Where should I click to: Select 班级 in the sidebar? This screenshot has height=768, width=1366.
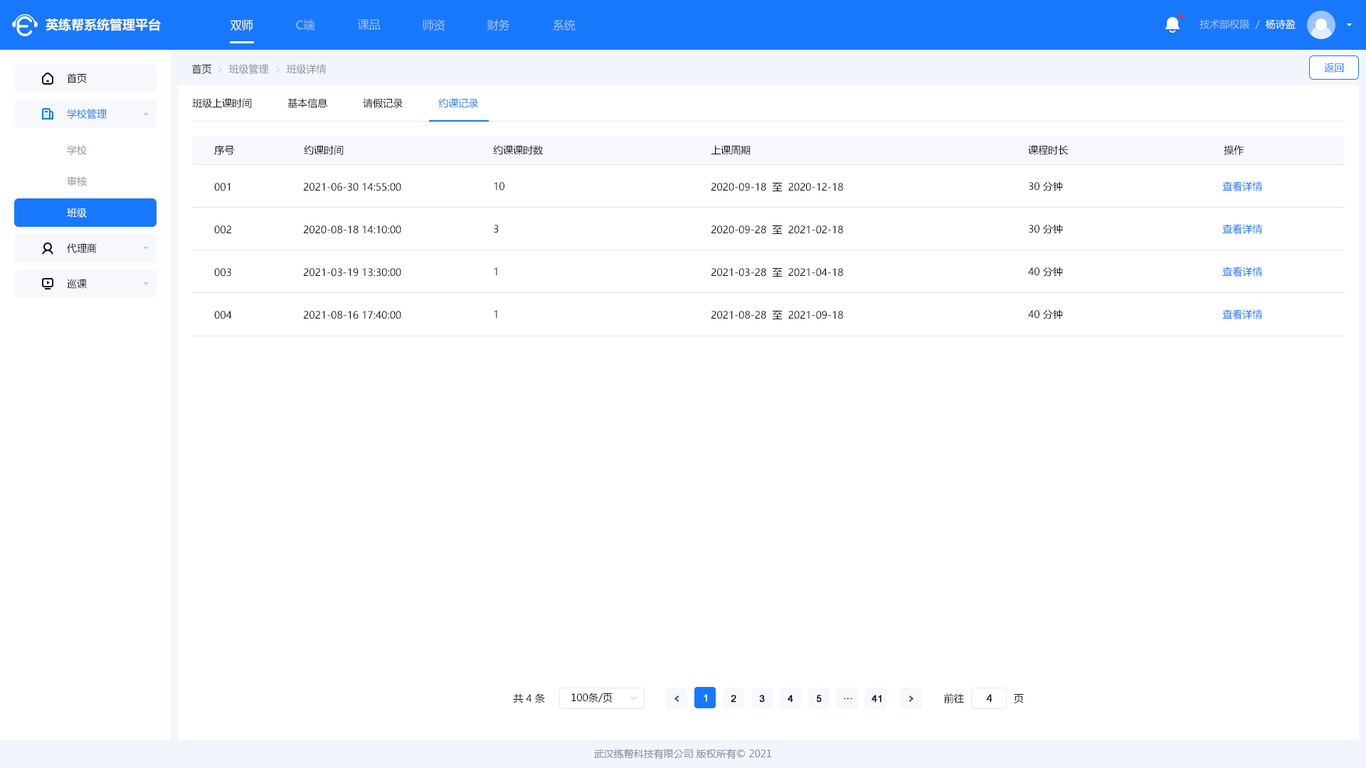pyautogui.click(x=85, y=213)
